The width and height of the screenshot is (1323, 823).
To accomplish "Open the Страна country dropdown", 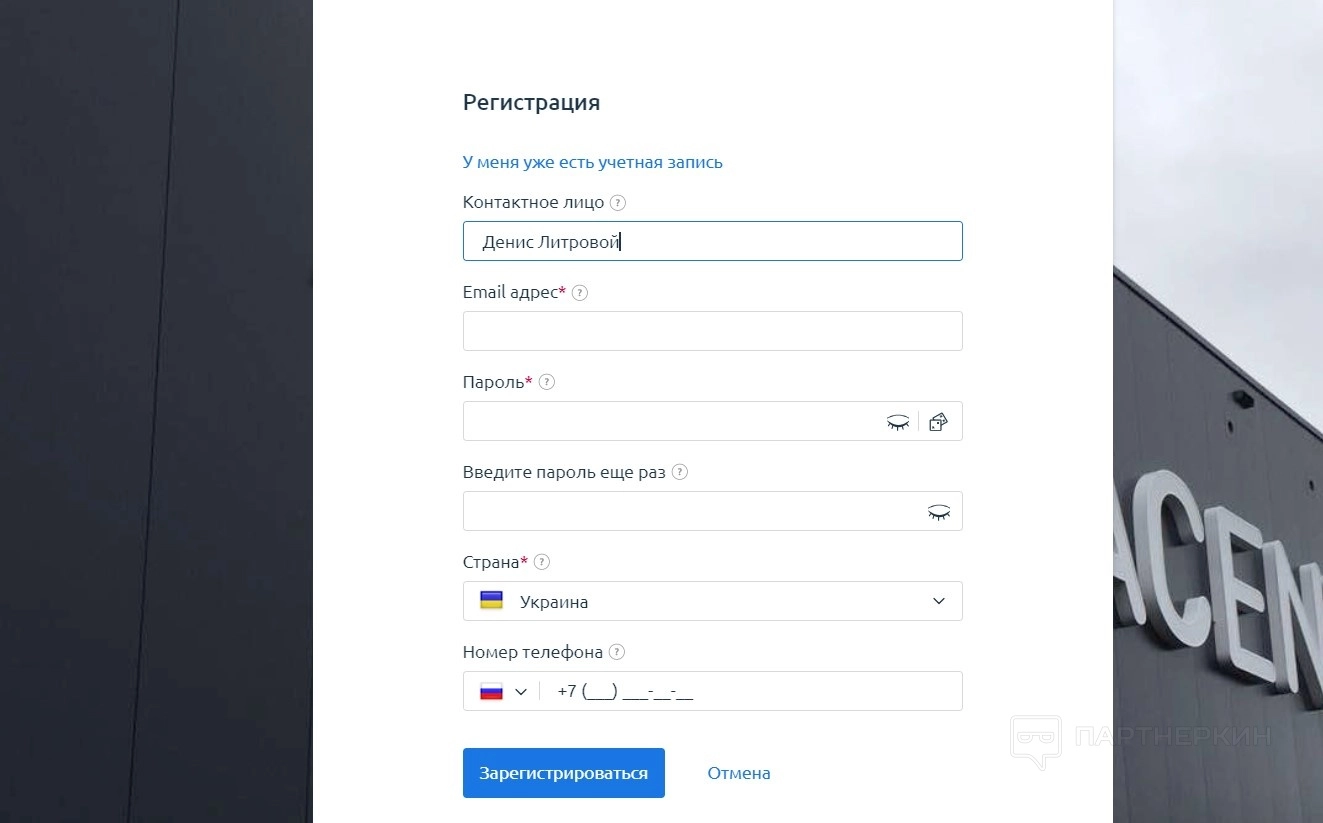I will click(x=712, y=601).
